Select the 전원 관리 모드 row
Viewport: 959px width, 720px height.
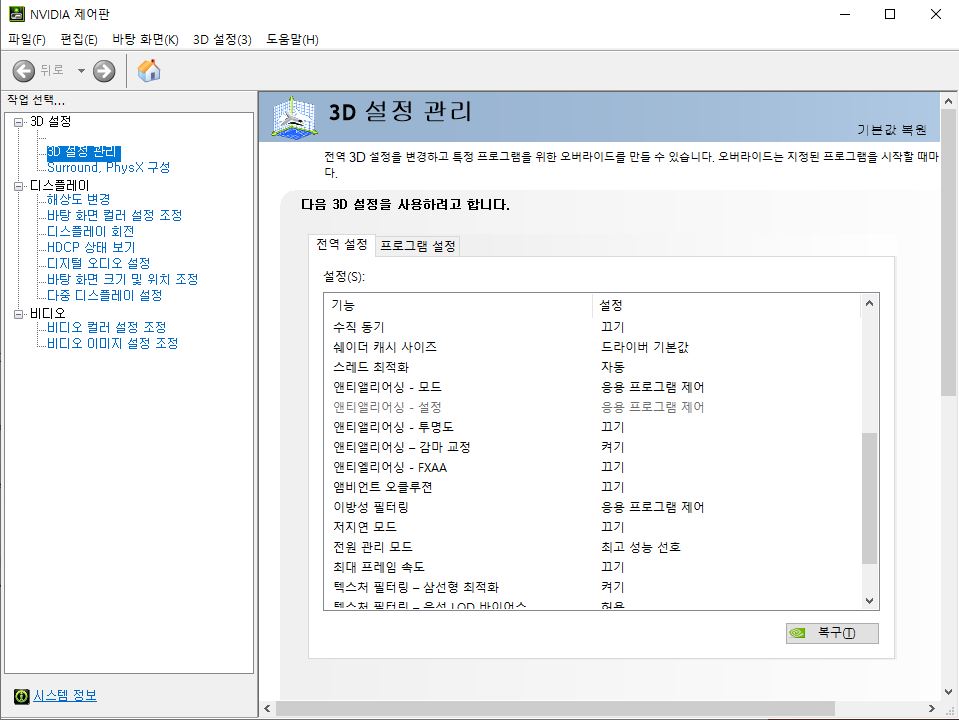click(x=592, y=547)
